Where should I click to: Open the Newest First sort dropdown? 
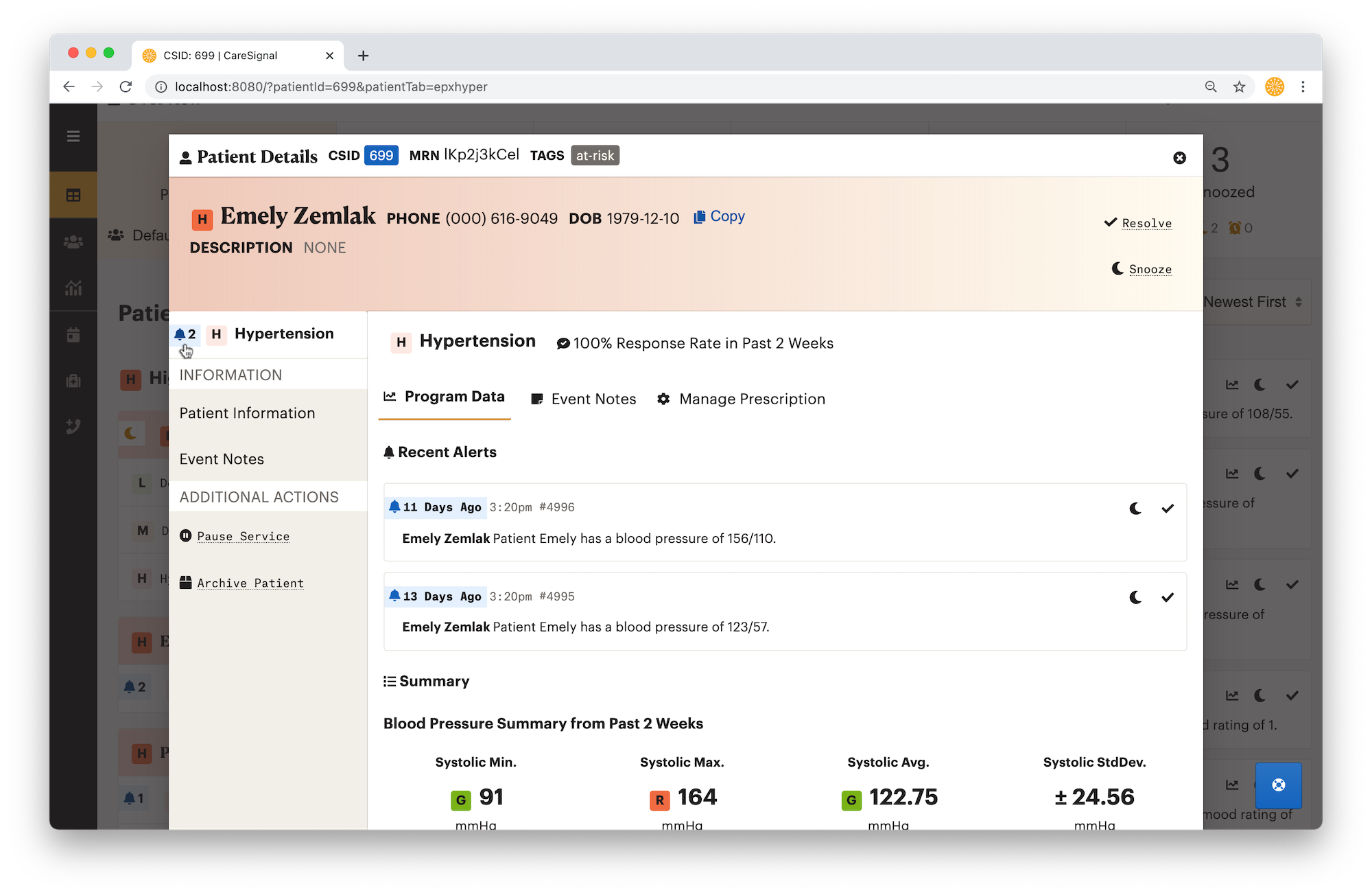[1254, 302]
